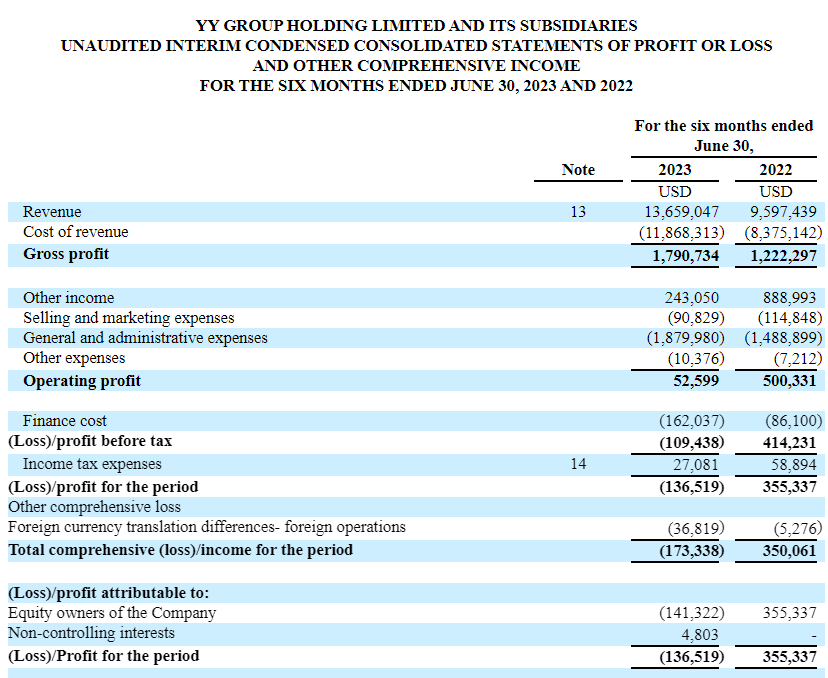Screen dimensions: 828x678
Task: Select administrative expenses value (1,488,899)
Action: 784,338
